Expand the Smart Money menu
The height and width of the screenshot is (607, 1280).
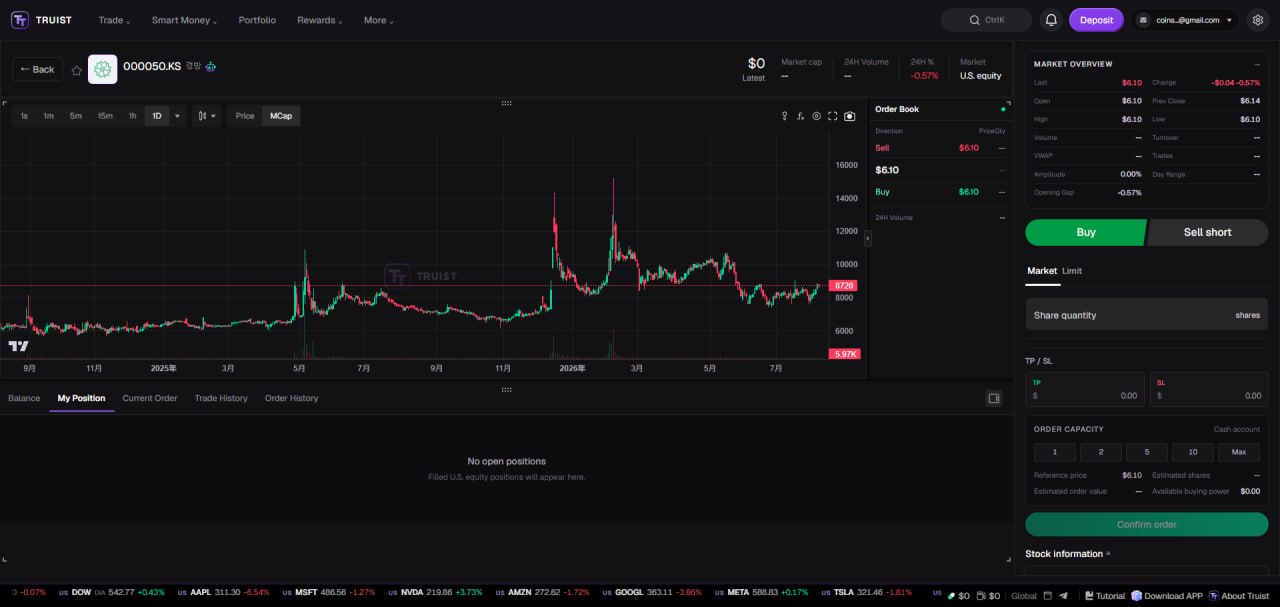coord(184,20)
